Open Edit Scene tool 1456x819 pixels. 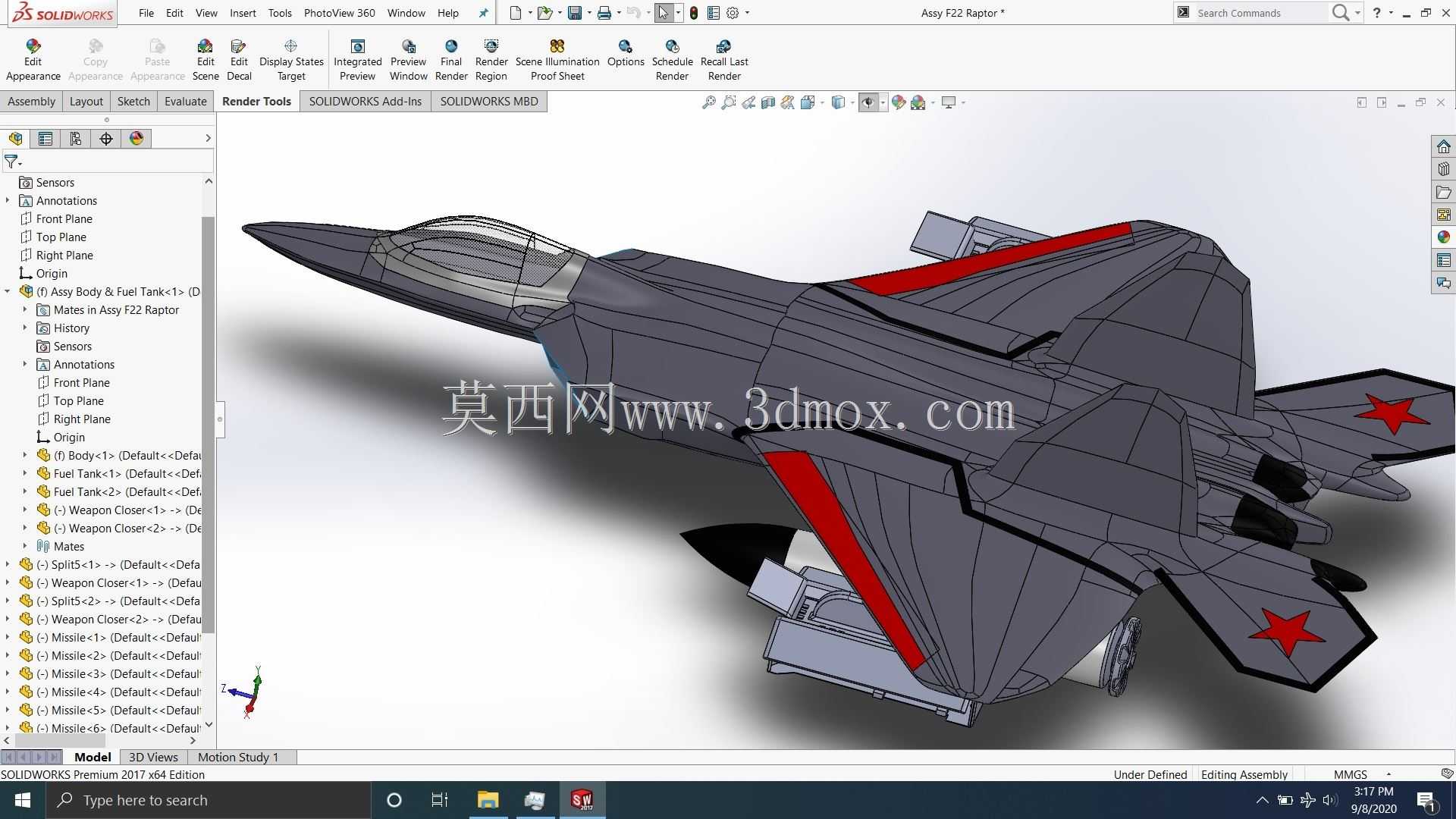point(205,60)
